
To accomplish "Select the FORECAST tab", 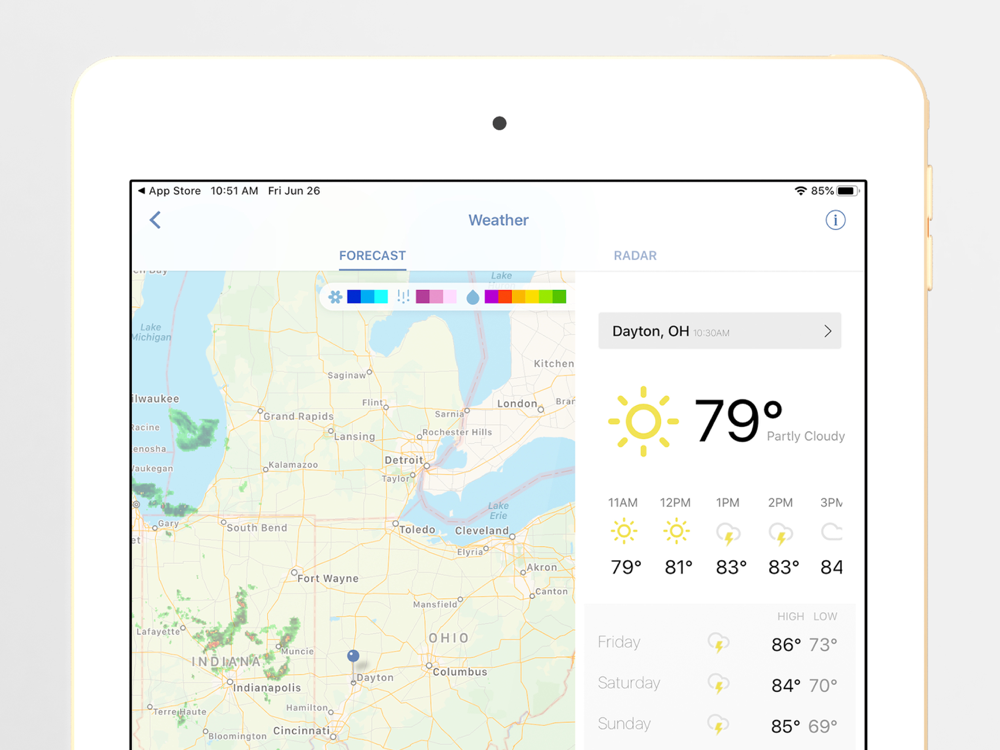I will click(372, 256).
